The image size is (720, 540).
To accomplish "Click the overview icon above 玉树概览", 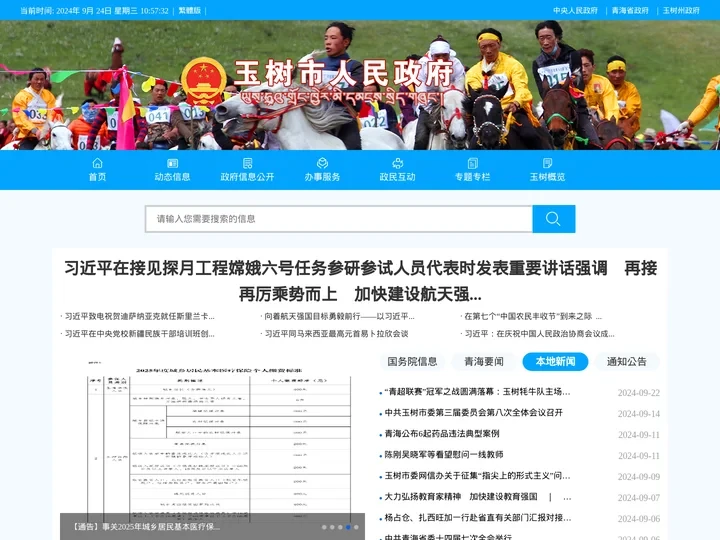I will coord(547,163).
